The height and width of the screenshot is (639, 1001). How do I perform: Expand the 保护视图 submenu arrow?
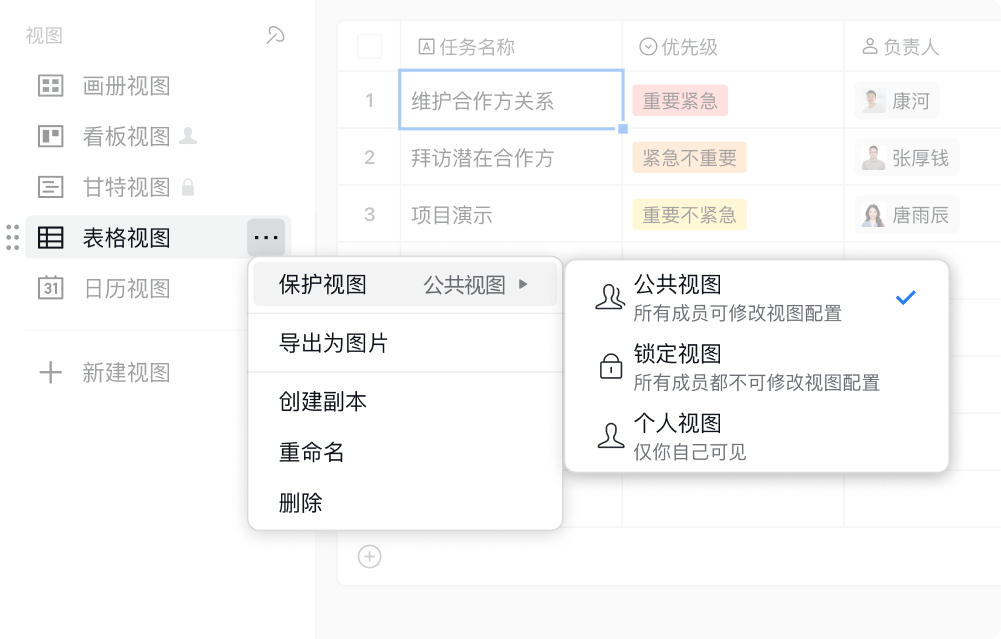pyautogui.click(x=523, y=284)
